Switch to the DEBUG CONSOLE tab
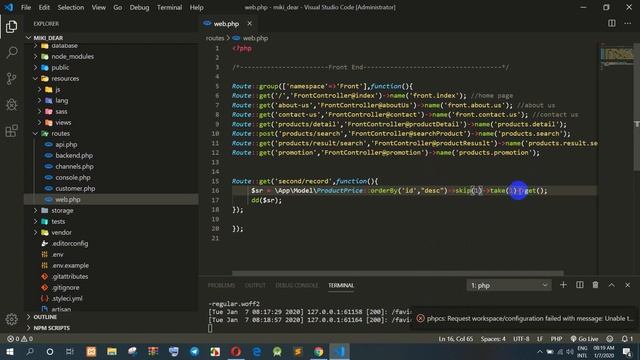 tap(296, 285)
